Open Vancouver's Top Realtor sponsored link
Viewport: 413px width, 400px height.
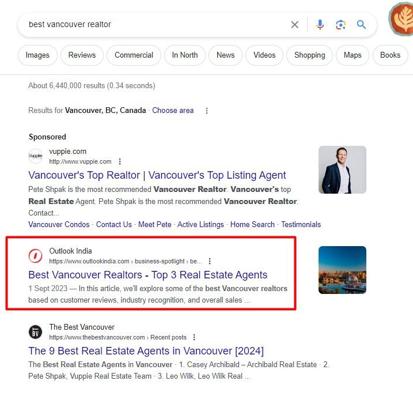(x=157, y=175)
